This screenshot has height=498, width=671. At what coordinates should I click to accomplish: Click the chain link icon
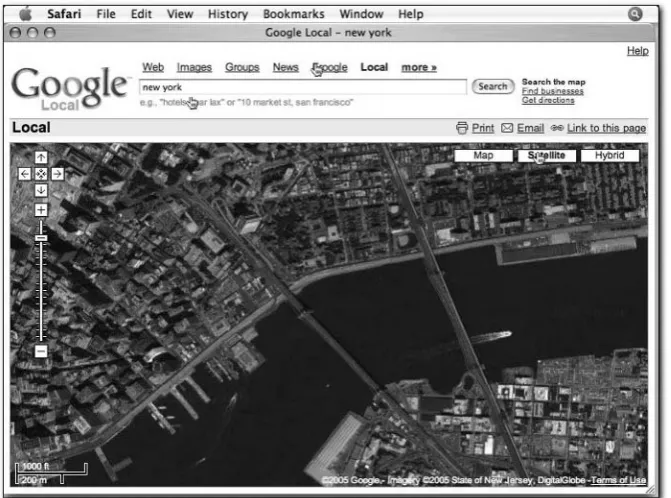(557, 128)
